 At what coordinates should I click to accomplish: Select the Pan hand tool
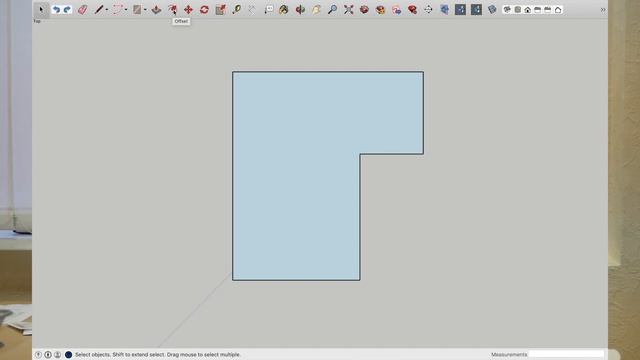coord(316,9)
